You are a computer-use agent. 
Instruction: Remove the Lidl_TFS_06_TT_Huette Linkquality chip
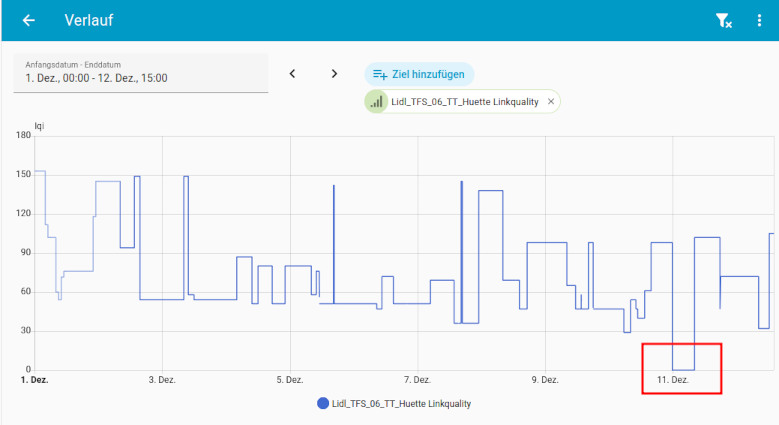550,101
